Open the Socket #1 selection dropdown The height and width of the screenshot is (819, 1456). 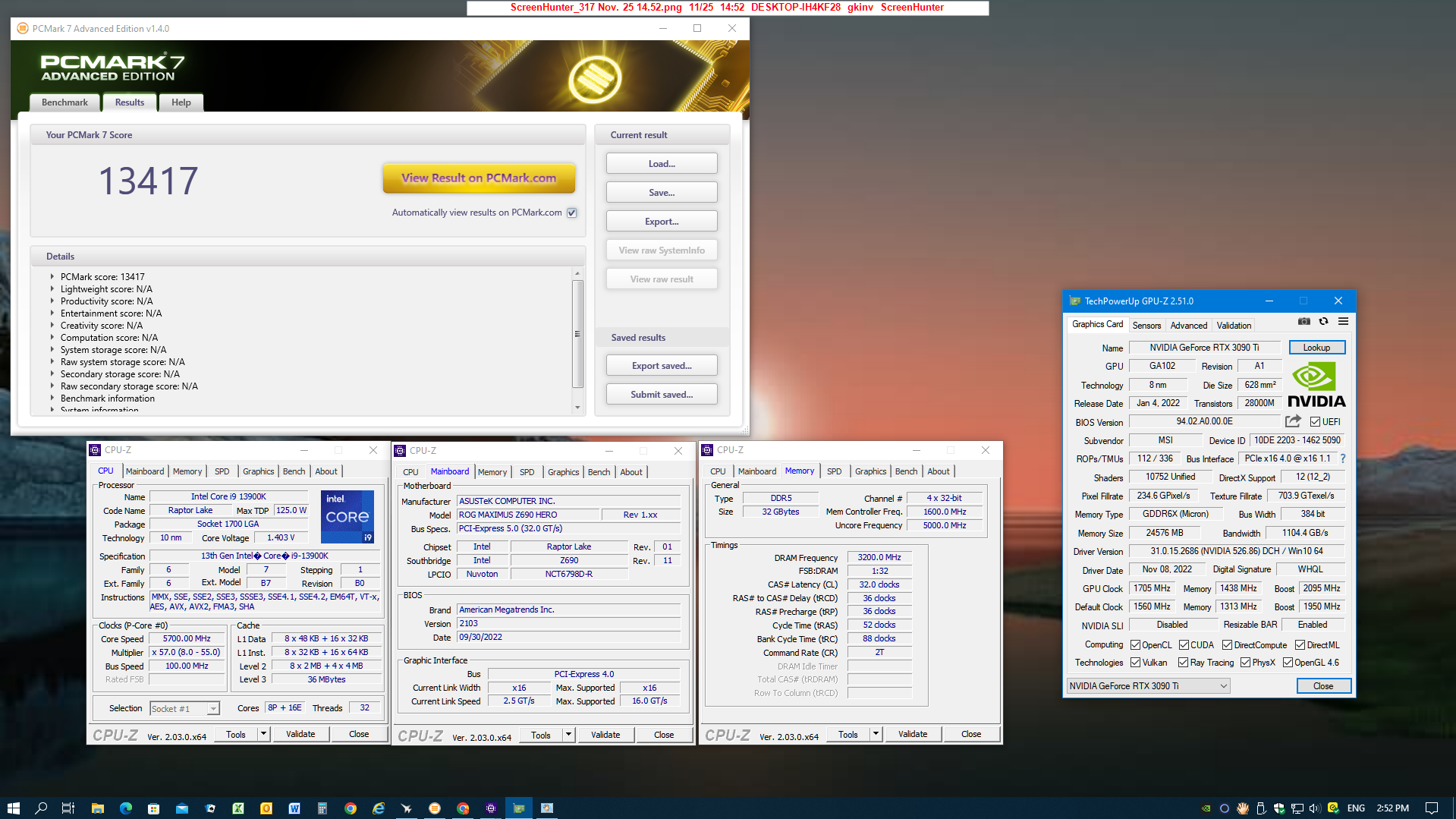click(x=184, y=708)
